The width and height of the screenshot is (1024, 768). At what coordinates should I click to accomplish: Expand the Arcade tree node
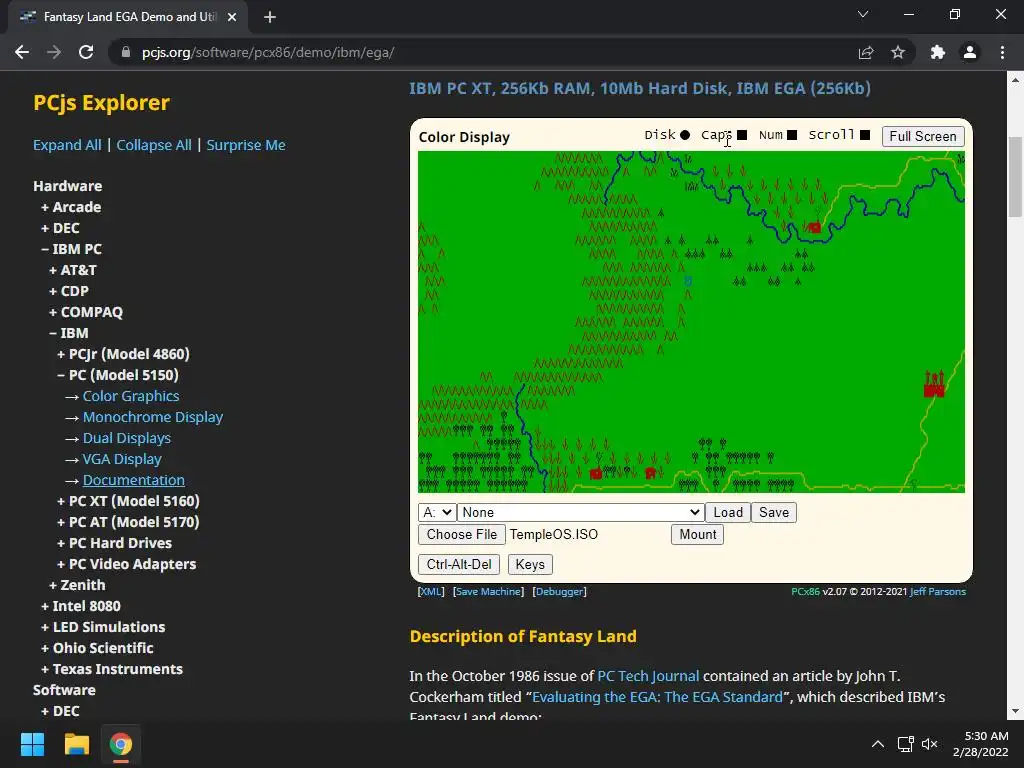click(x=71, y=207)
